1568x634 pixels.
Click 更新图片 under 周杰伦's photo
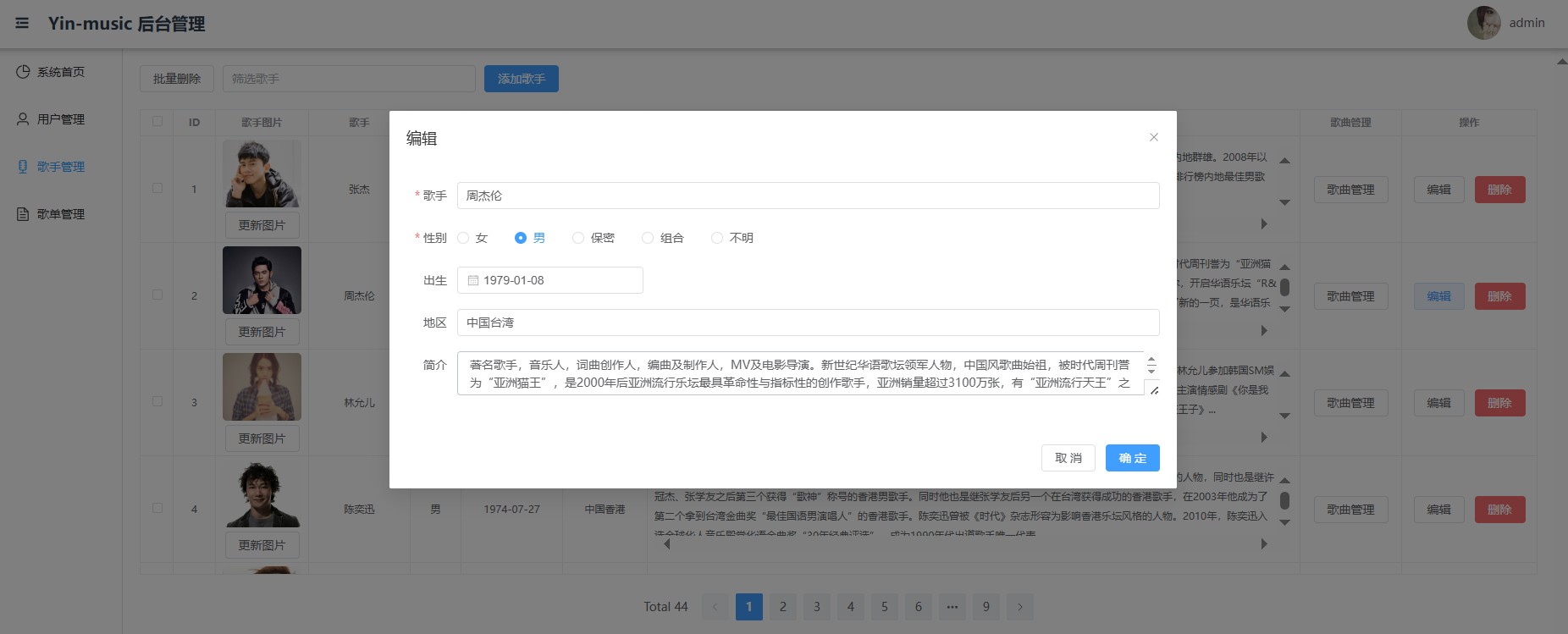pos(262,332)
